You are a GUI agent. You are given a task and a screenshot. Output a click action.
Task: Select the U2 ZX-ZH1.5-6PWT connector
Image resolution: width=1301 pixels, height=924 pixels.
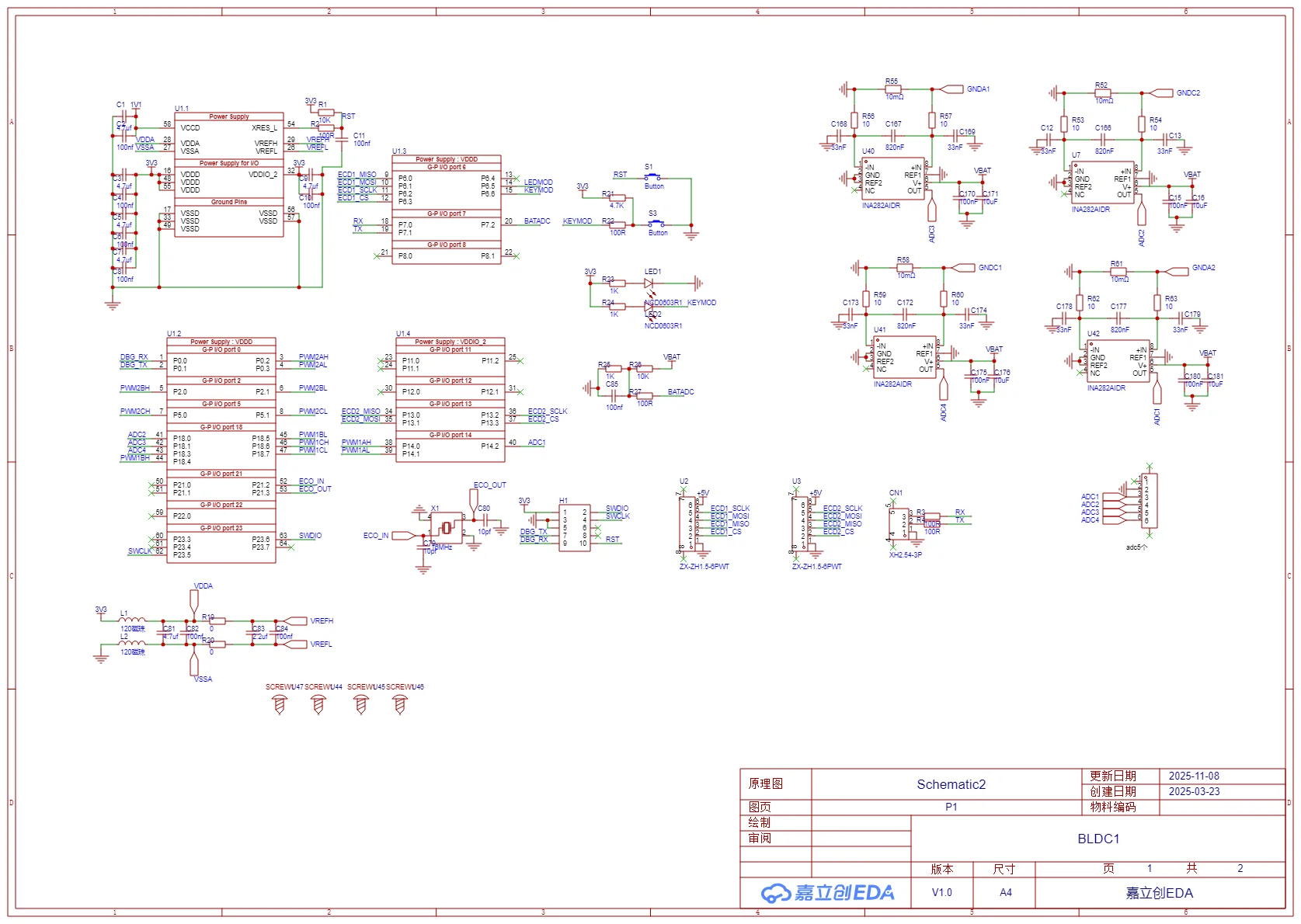[x=688, y=523]
